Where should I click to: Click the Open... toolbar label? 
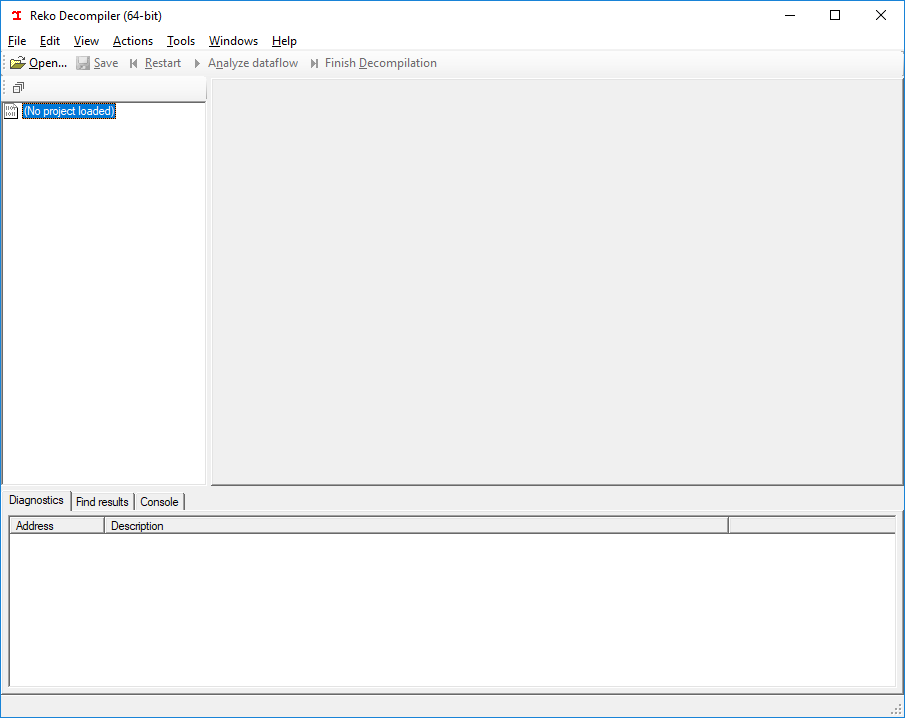click(x=48, y=63)
